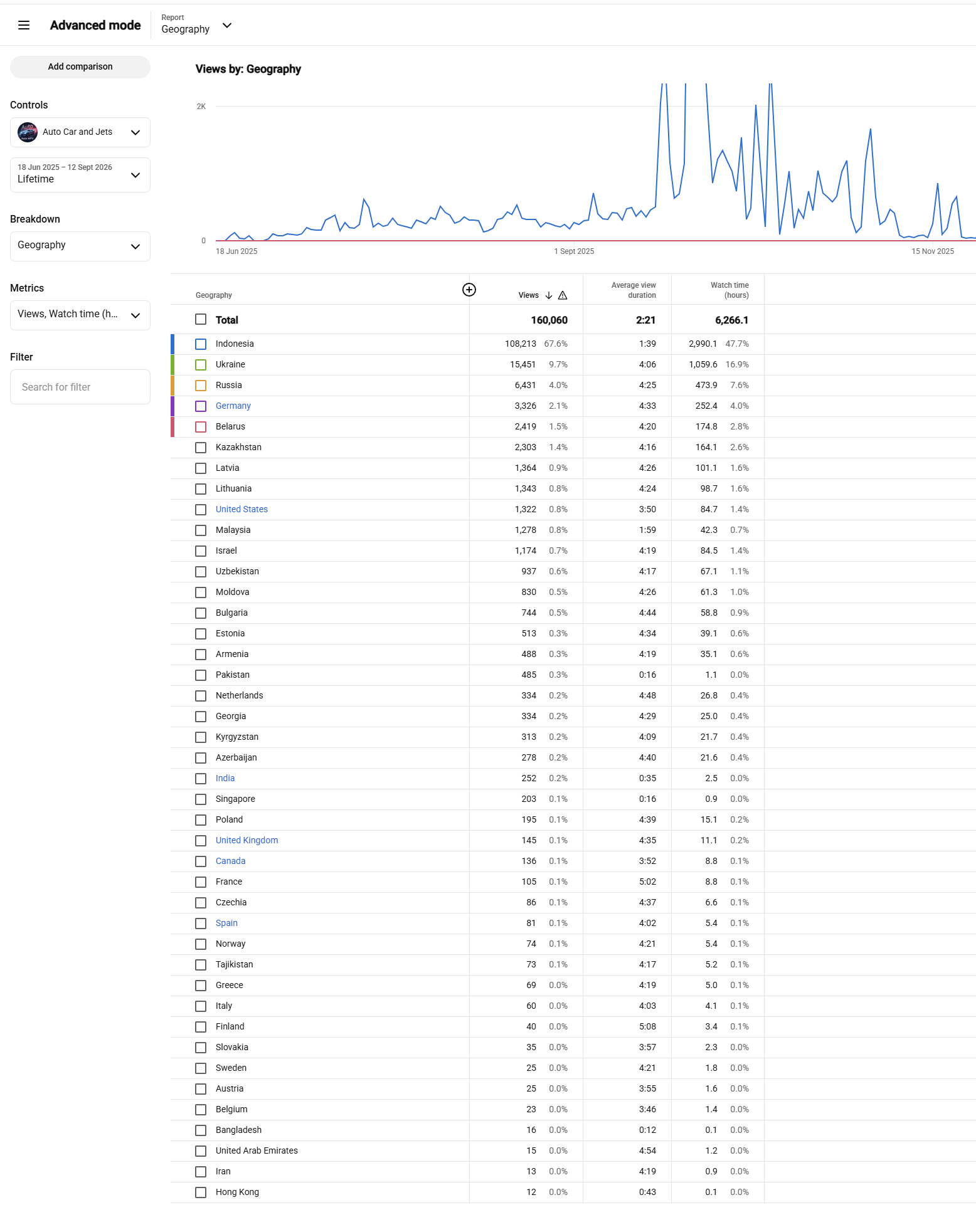Screen dimensions: 976x1232
Task: Open the Metrics dropdown showing Views, Watch time
Action: coord(80,315)
